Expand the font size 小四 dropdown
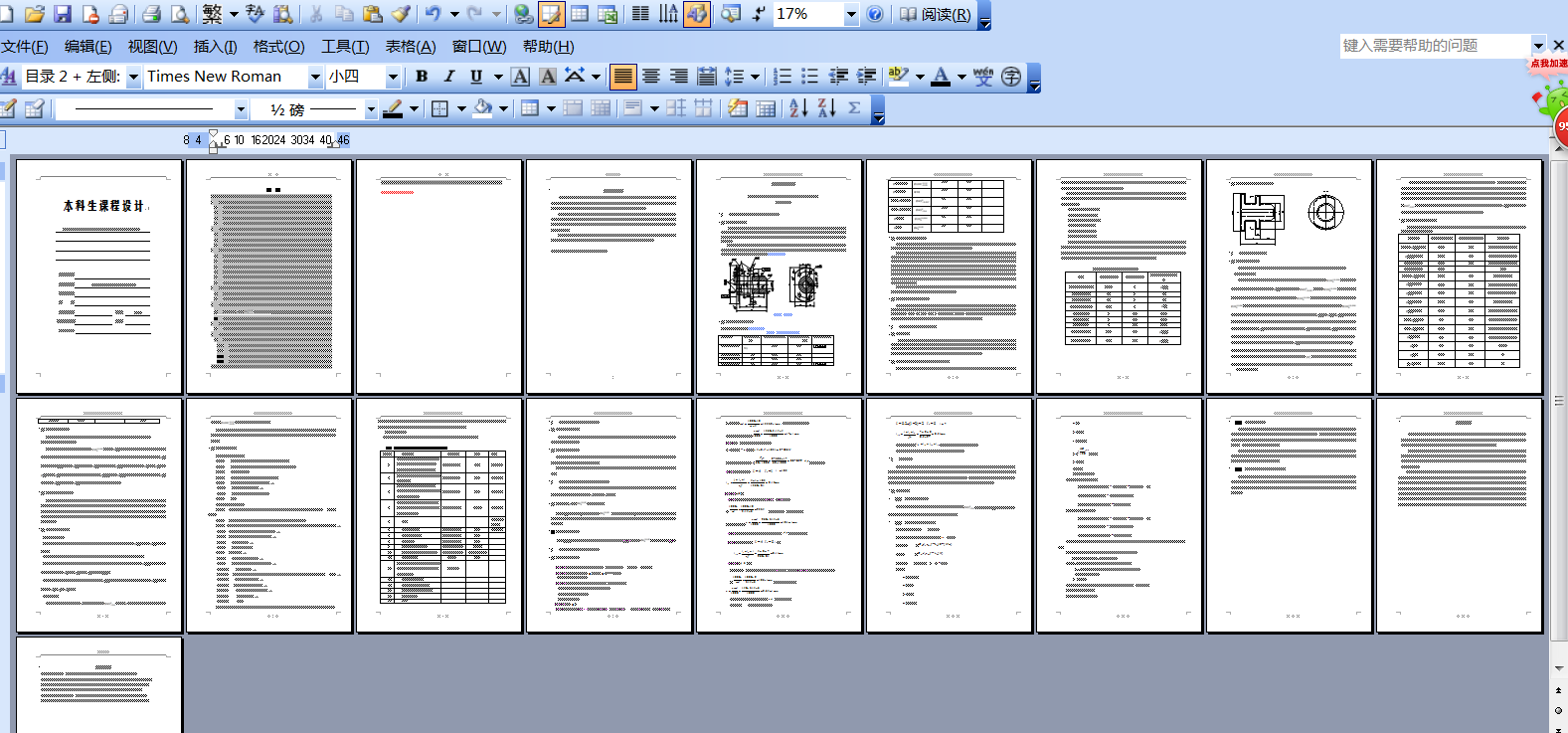The width and height of the screenshot is (1568, 733). [393, 77]
